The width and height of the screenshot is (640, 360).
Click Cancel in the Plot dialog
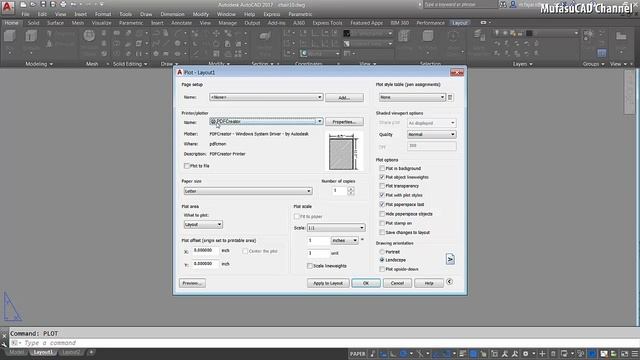pos(397,283)
